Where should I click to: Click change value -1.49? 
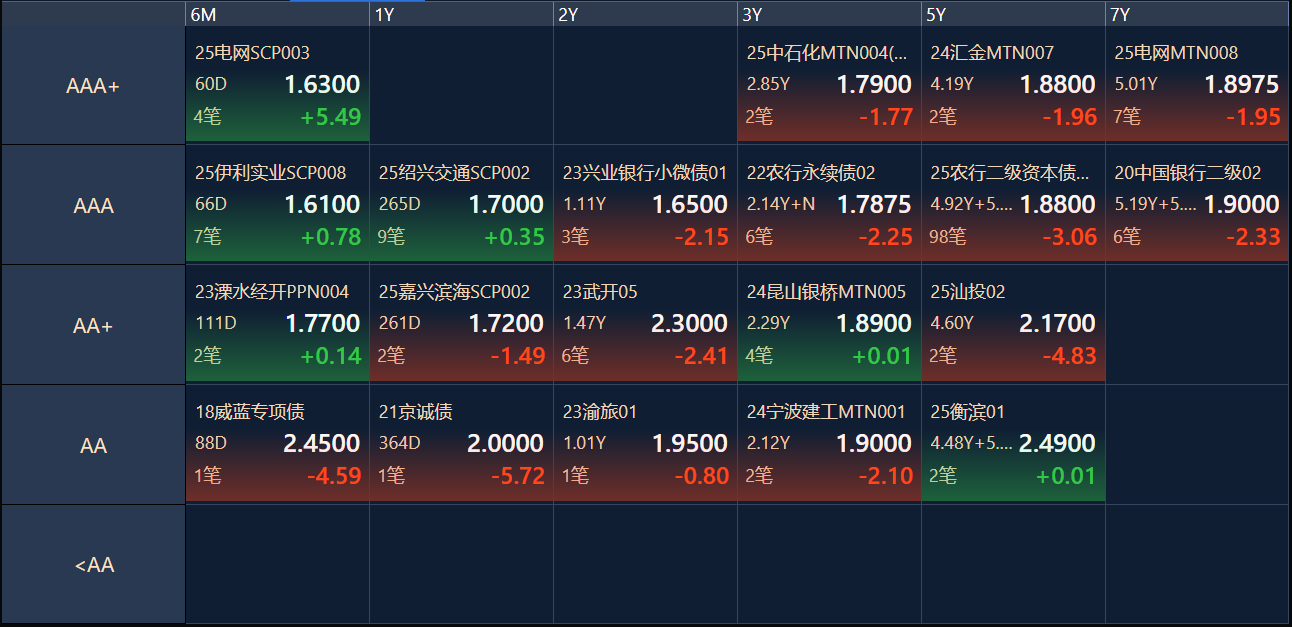[x=517, y=356]
